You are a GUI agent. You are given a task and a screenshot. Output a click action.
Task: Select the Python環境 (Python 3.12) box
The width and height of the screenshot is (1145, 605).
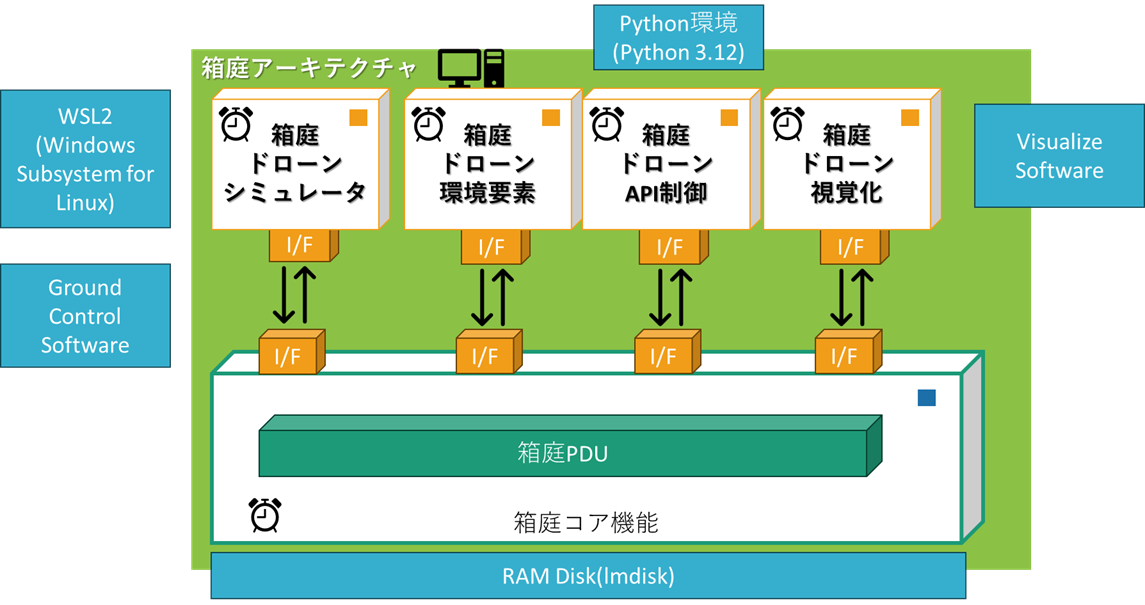678,37
